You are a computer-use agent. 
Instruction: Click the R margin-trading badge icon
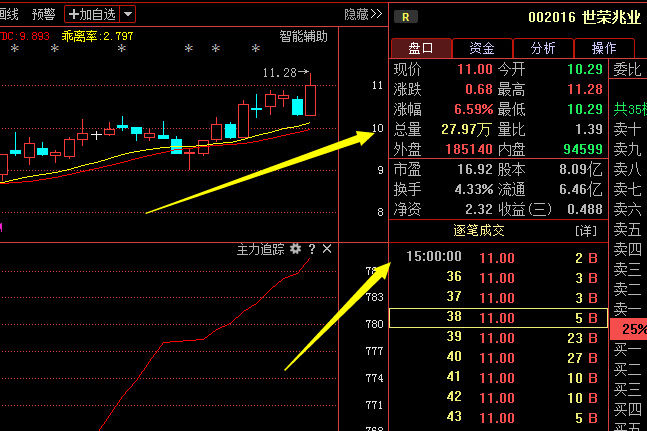click(x=405, y=16)
